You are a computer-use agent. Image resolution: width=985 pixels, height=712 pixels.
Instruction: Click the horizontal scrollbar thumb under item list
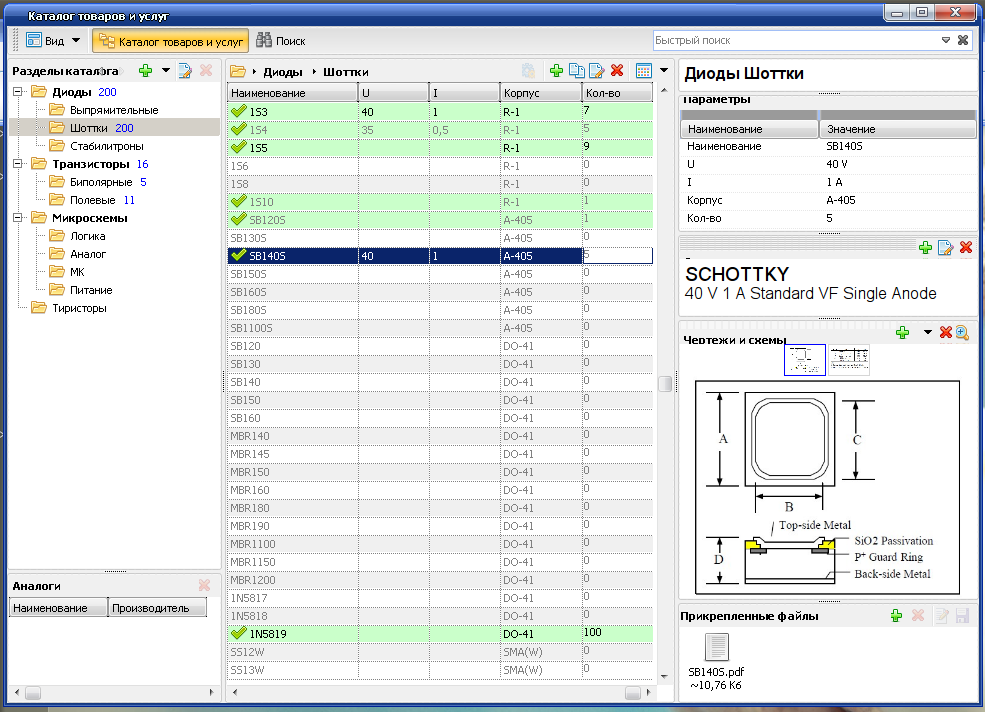(x=633, y=693)
